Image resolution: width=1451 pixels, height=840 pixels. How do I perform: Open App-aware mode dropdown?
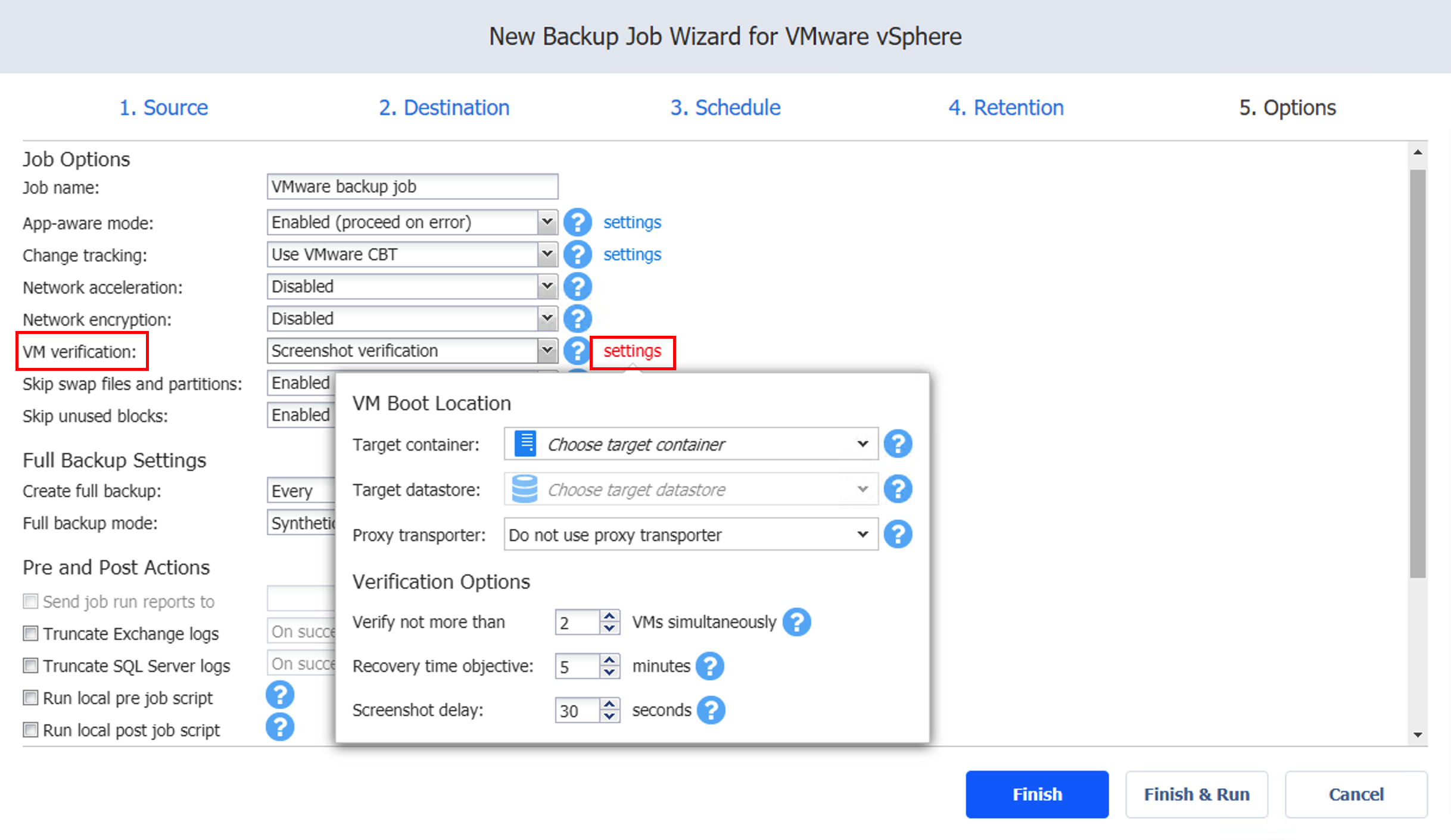click(x=412, y=222)
